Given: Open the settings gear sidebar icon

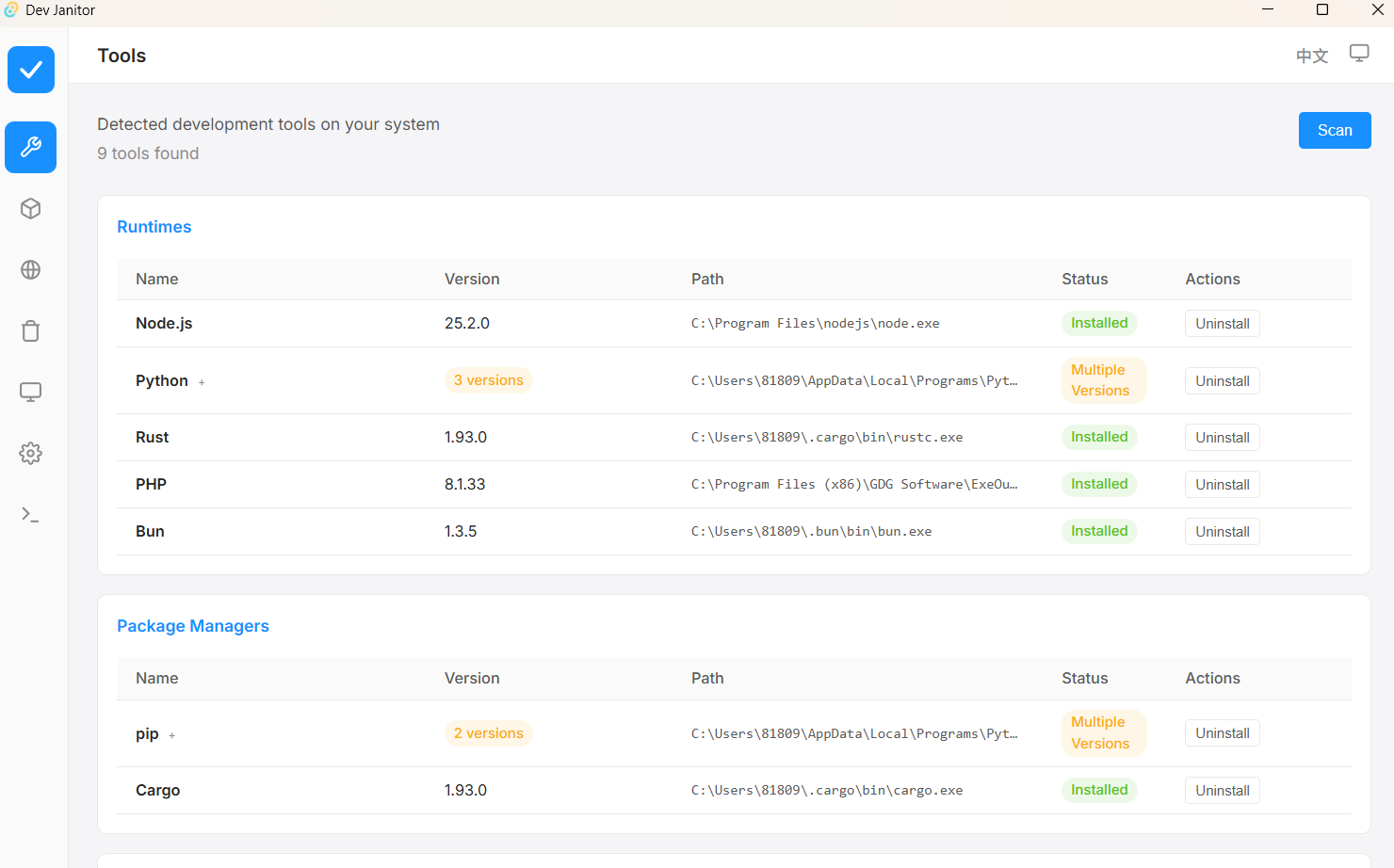Looking at the screenshot, I should click(30, 454).
